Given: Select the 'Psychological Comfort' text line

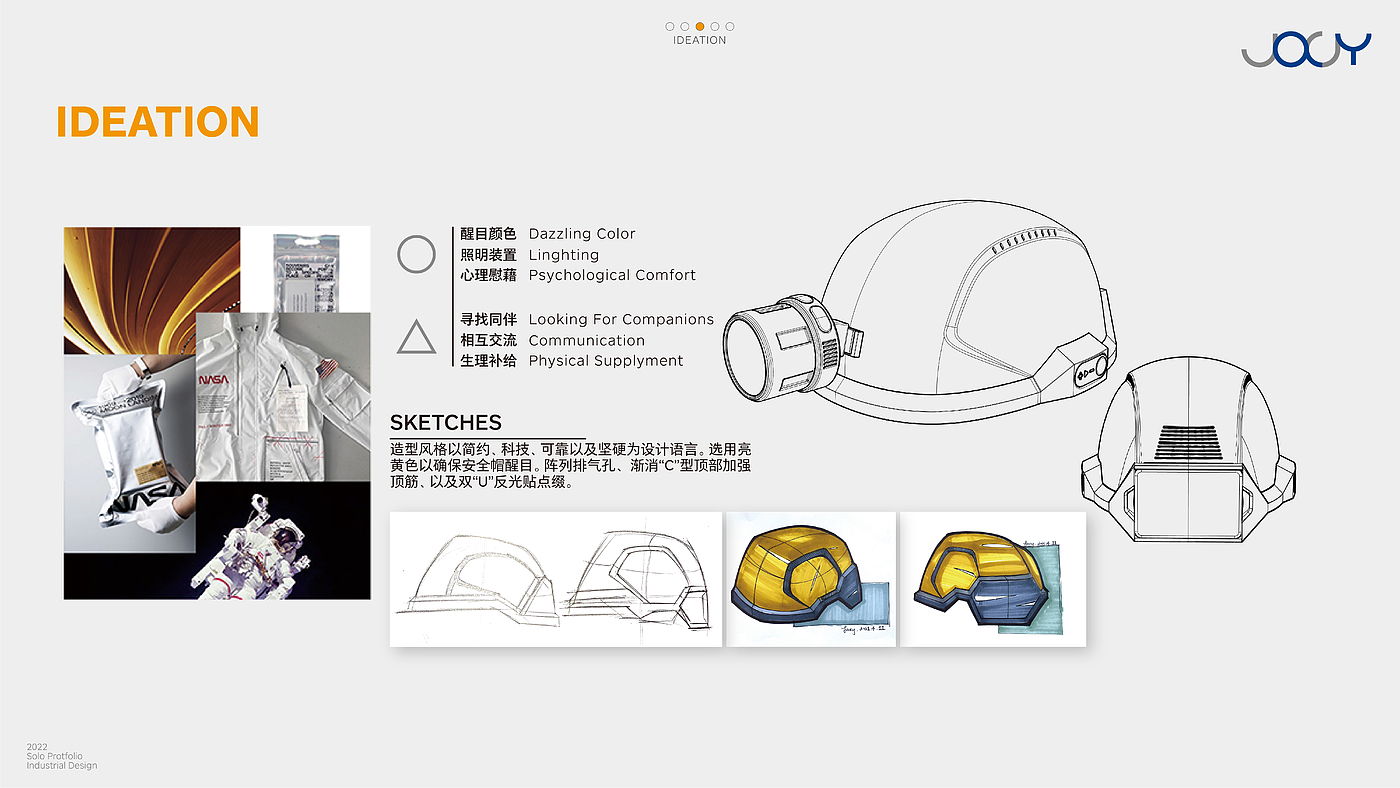Looking at the screenshot, I should [x=612, y=275].
